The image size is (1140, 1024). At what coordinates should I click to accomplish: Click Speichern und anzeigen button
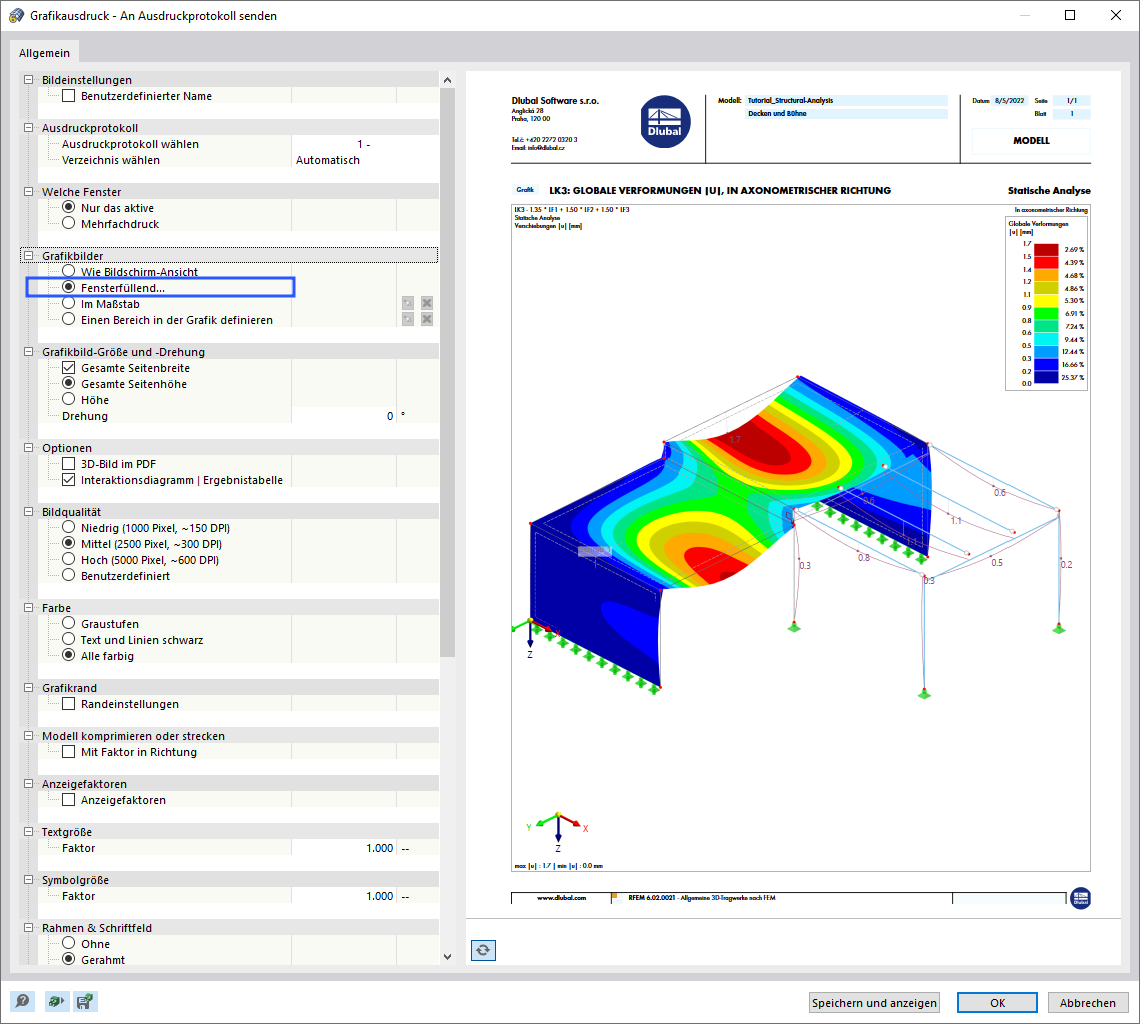[874, 1003]
